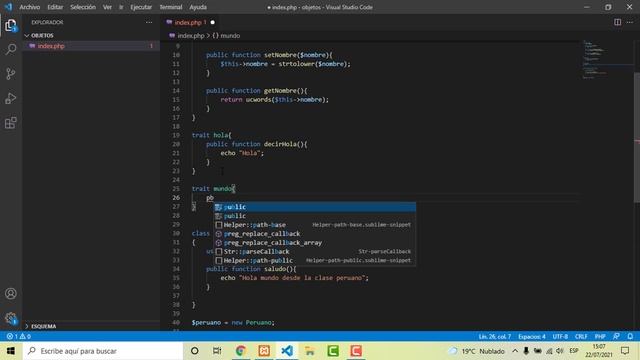
Task: Open Explorer panel ellipsis menu
Action: 149,22
